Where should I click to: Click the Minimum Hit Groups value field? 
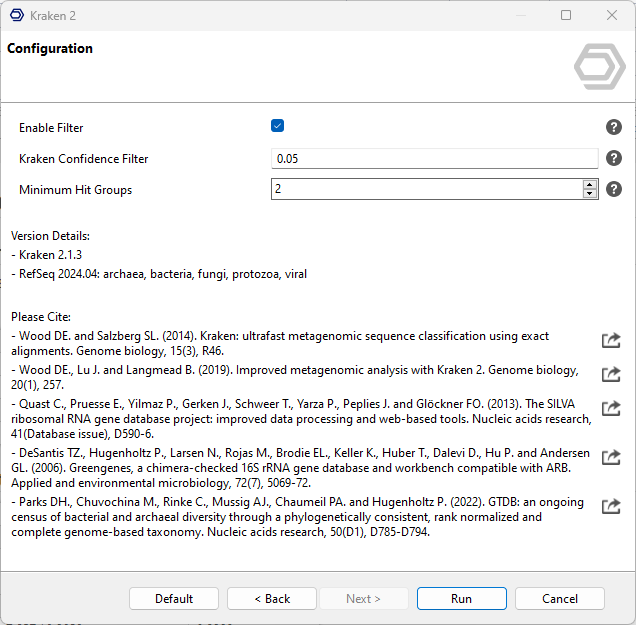point(425,189)
